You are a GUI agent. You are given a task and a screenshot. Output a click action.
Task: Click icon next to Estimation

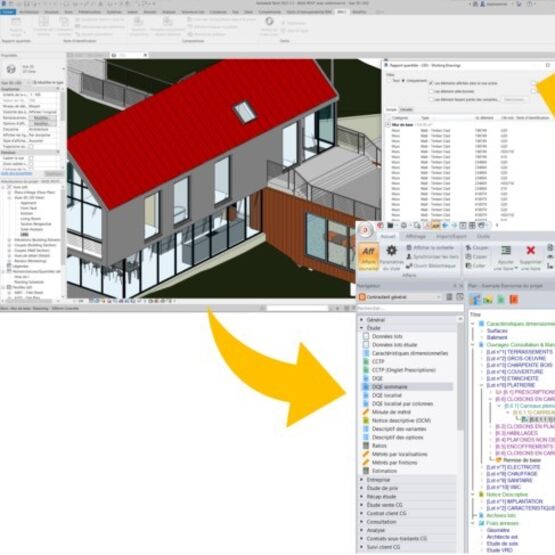click(366, 471)
